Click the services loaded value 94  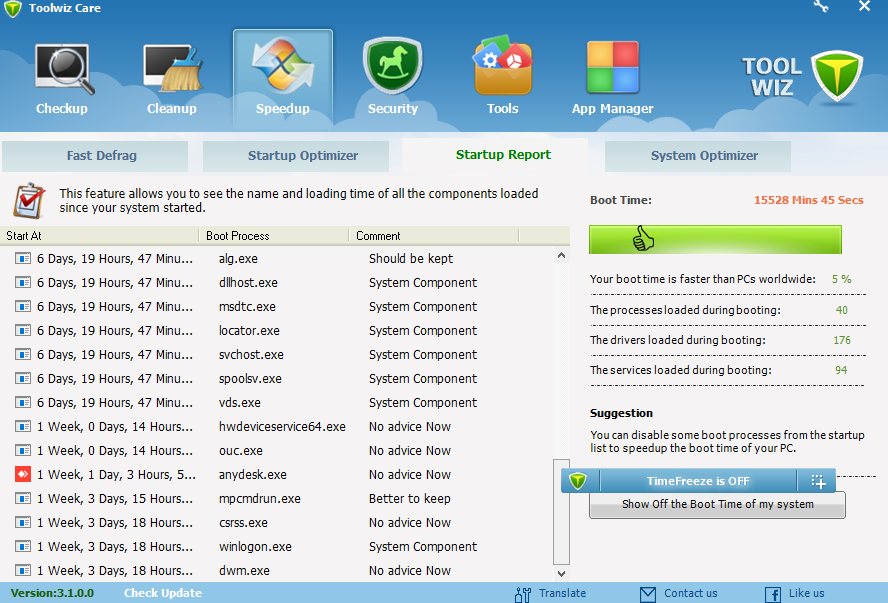[841, 370]
